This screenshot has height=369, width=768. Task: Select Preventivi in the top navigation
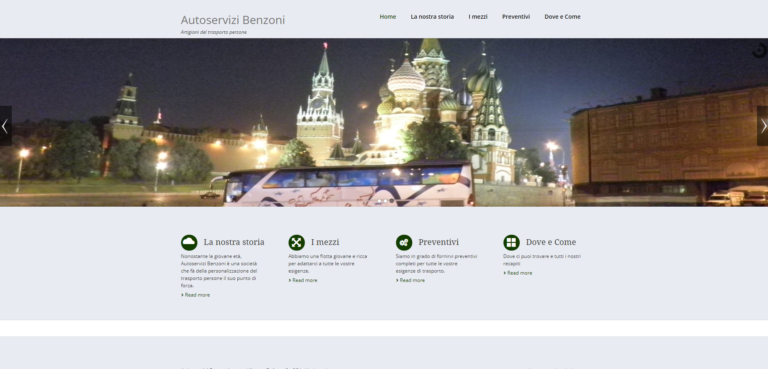click(516, 17)
